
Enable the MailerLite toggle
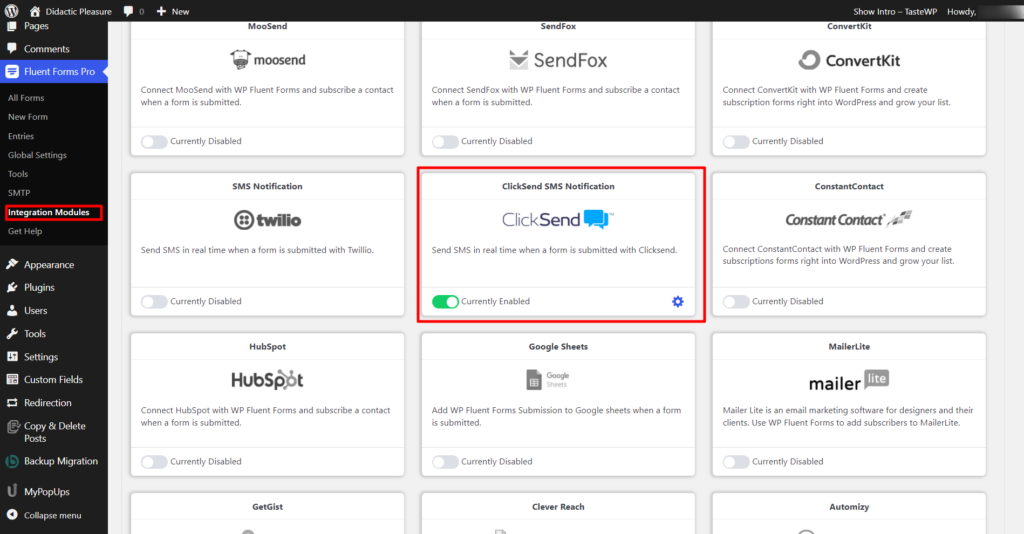tap(736, 462)
